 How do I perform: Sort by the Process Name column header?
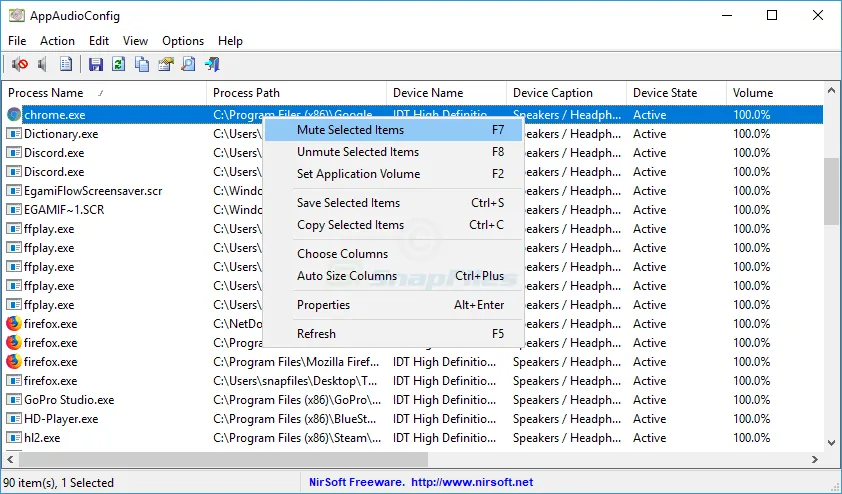point(104,93)
